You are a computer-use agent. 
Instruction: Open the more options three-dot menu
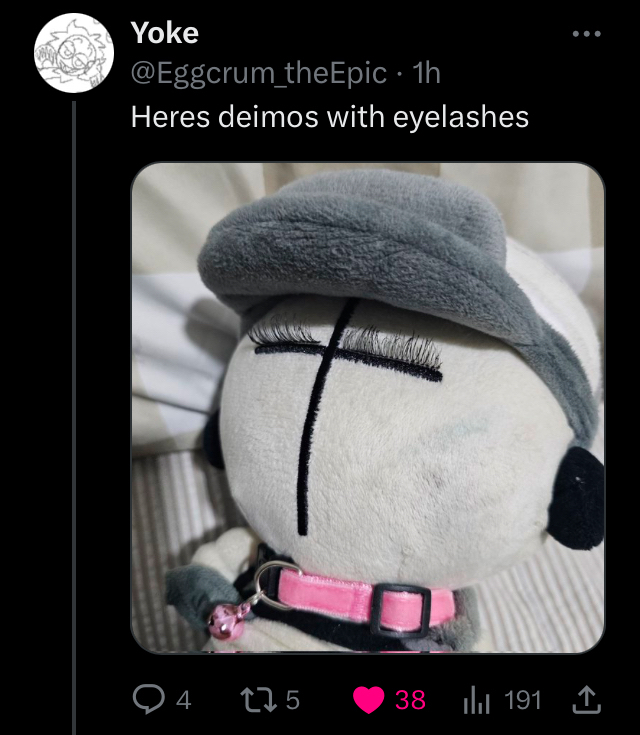point(586,34)
